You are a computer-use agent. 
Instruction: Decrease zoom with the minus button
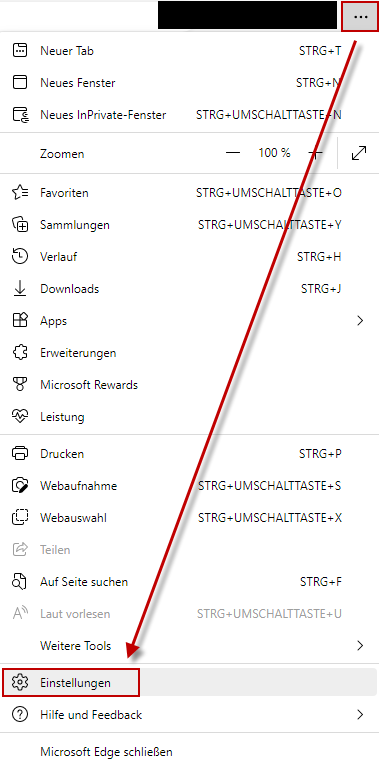[233, 153]
